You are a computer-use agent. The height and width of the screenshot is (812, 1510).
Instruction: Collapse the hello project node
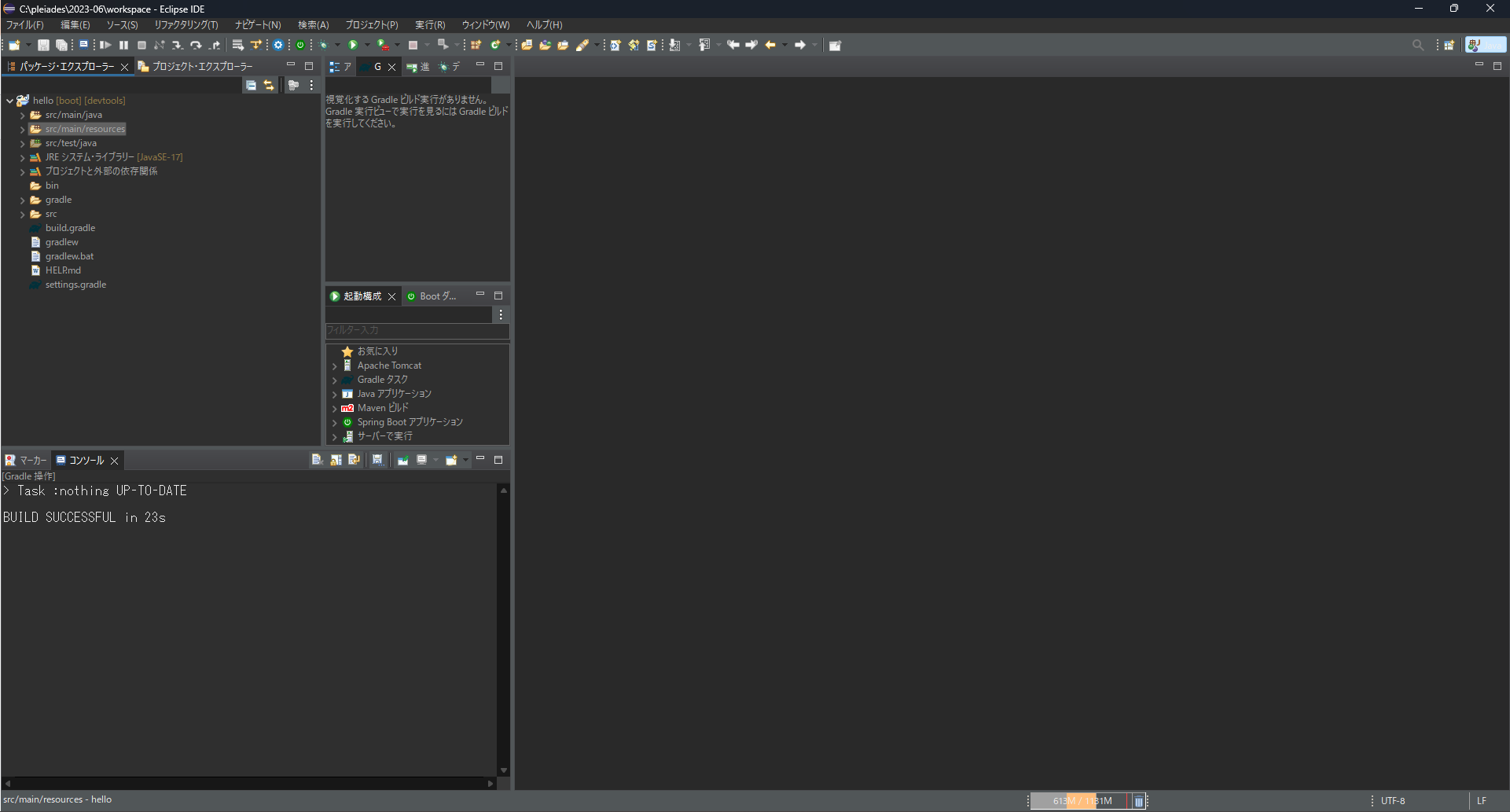(10, 101)
